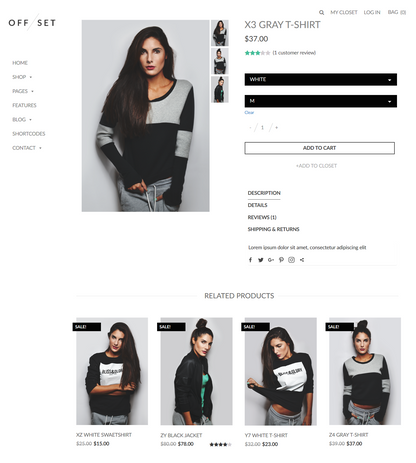Click the generic share icon
The height and width of the screenshot is (463, 416).
click(x=302, y=260)
